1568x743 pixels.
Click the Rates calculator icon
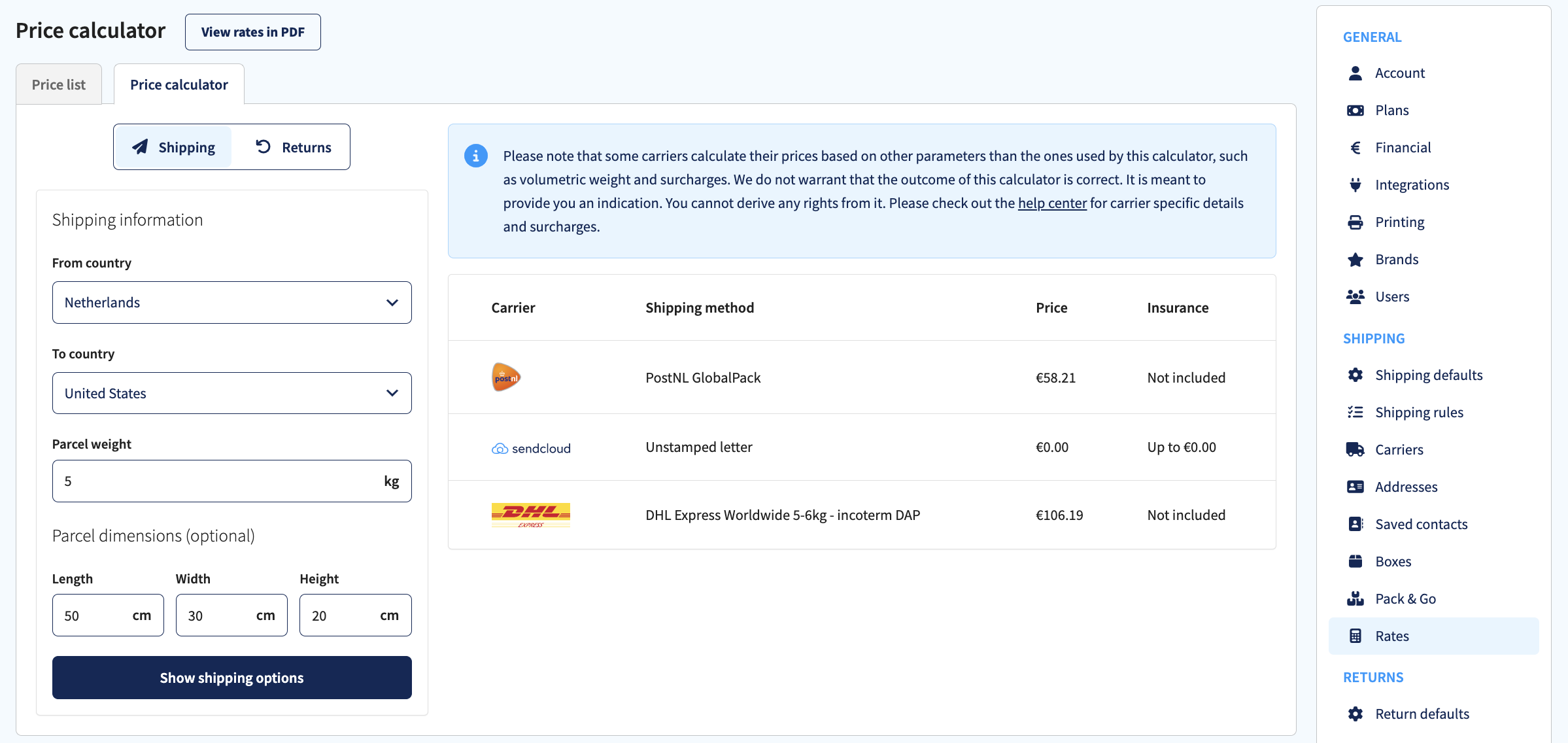click(1355, 636)
